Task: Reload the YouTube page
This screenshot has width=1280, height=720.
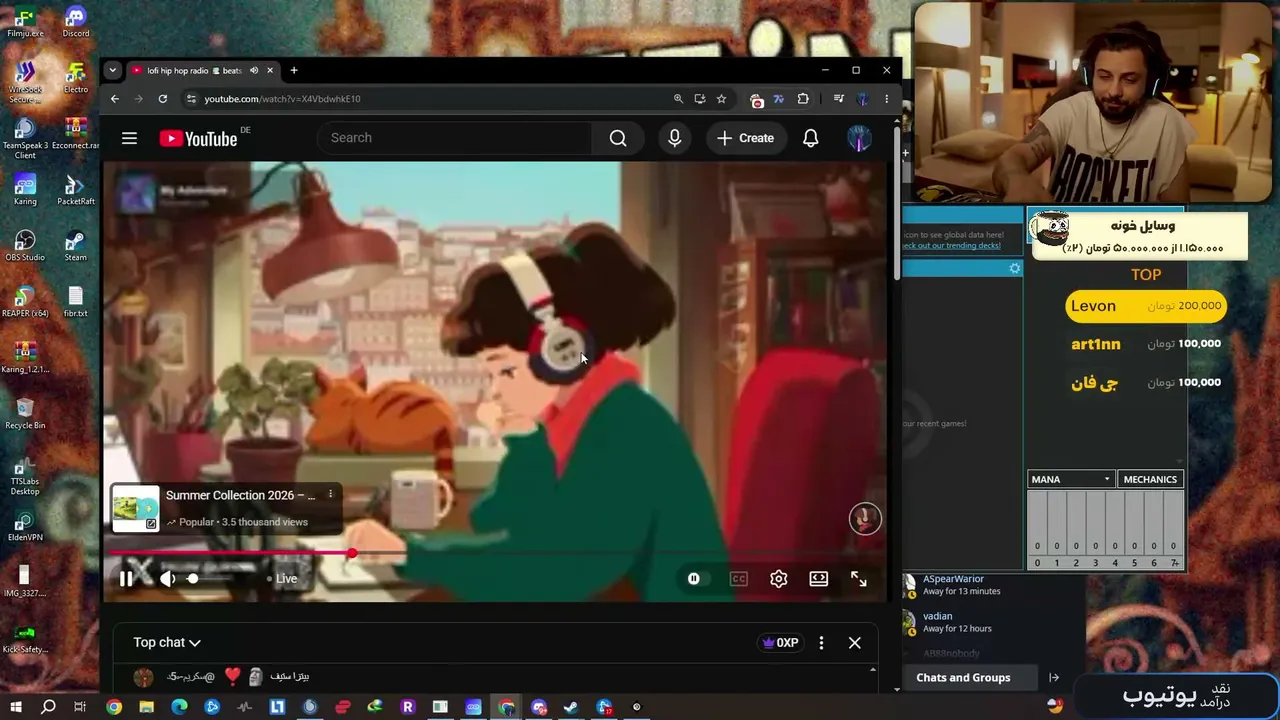Action: pos(162,99)
